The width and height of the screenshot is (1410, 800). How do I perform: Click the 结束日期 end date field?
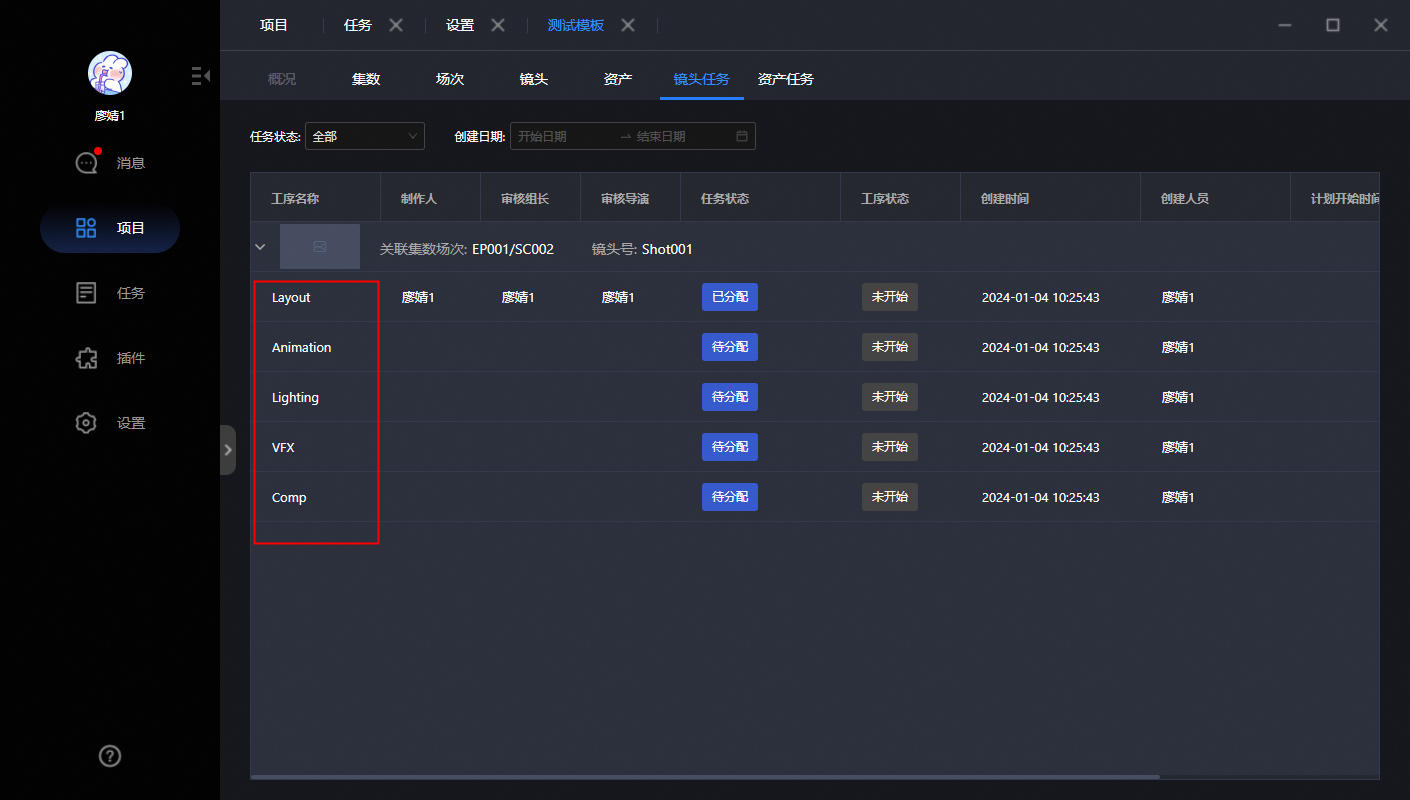(681, 136)
